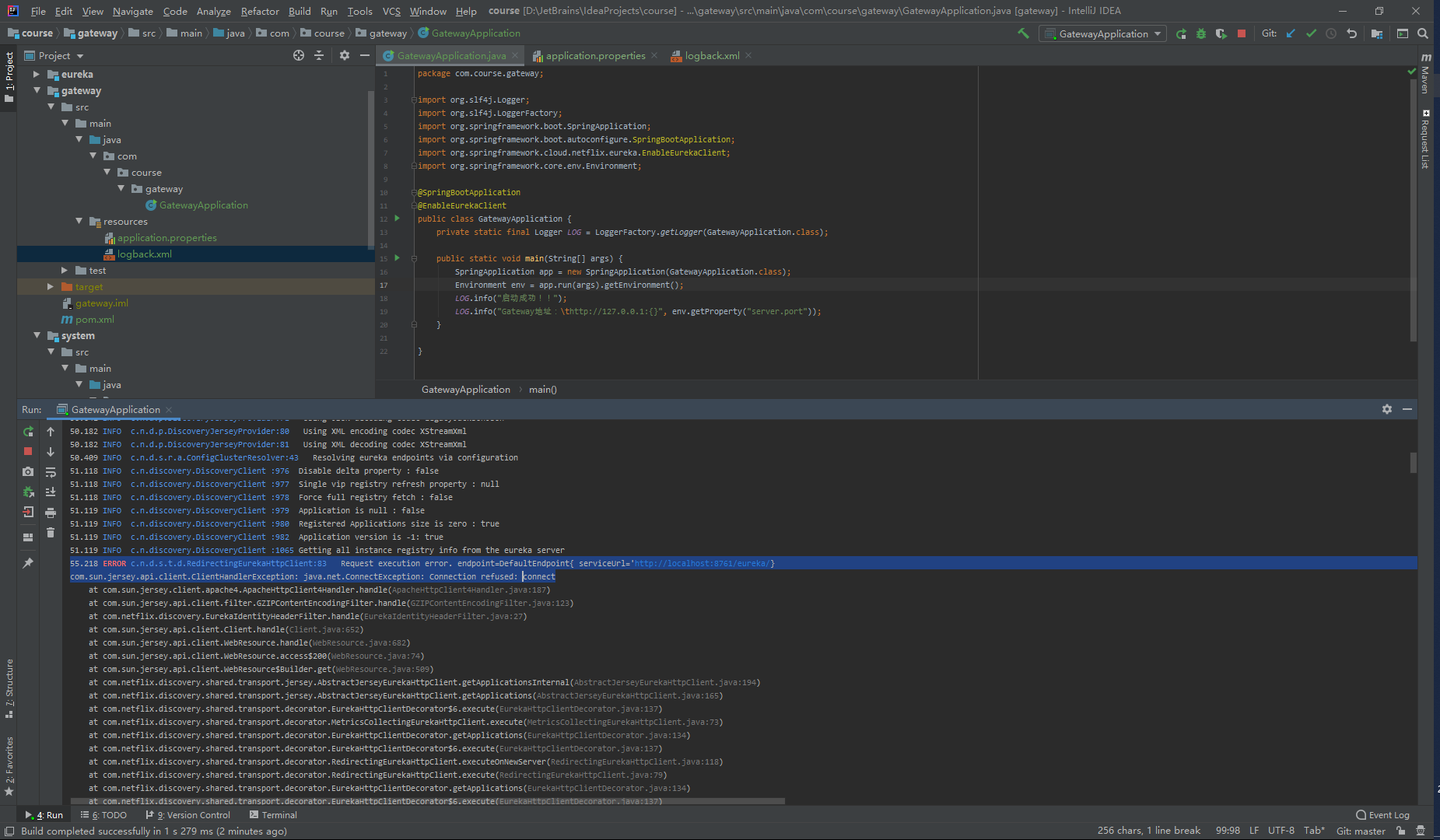Stop the application using the main toolbar stop icon

pos(1242,33)
